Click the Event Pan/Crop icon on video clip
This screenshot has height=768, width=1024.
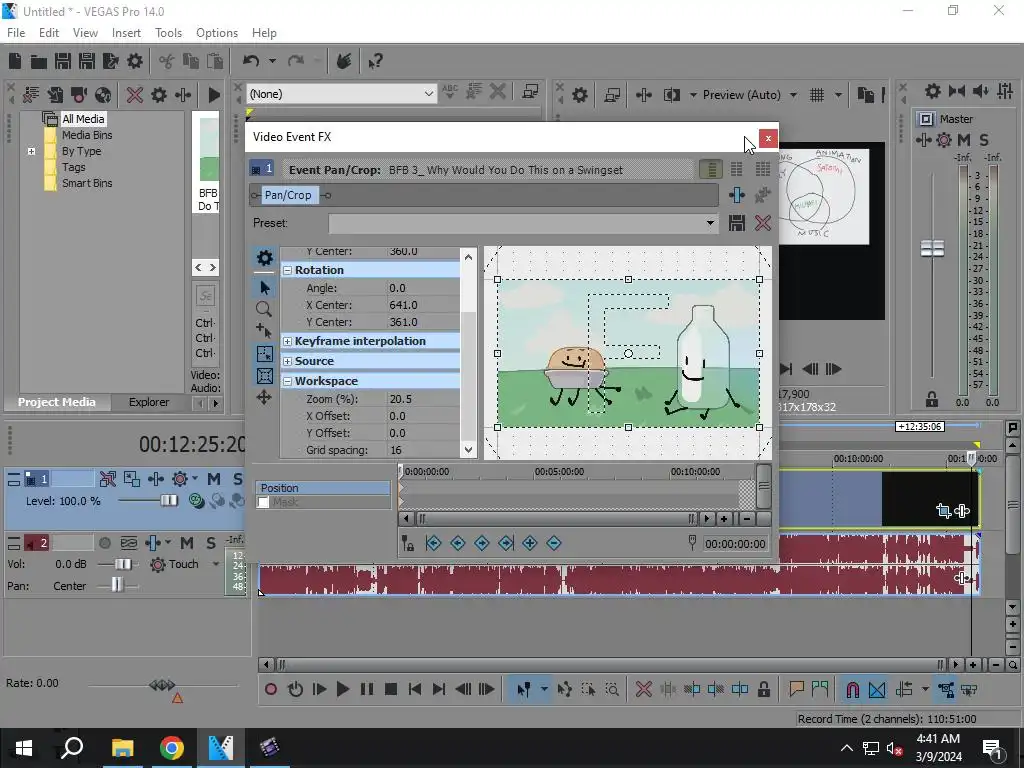943,511
